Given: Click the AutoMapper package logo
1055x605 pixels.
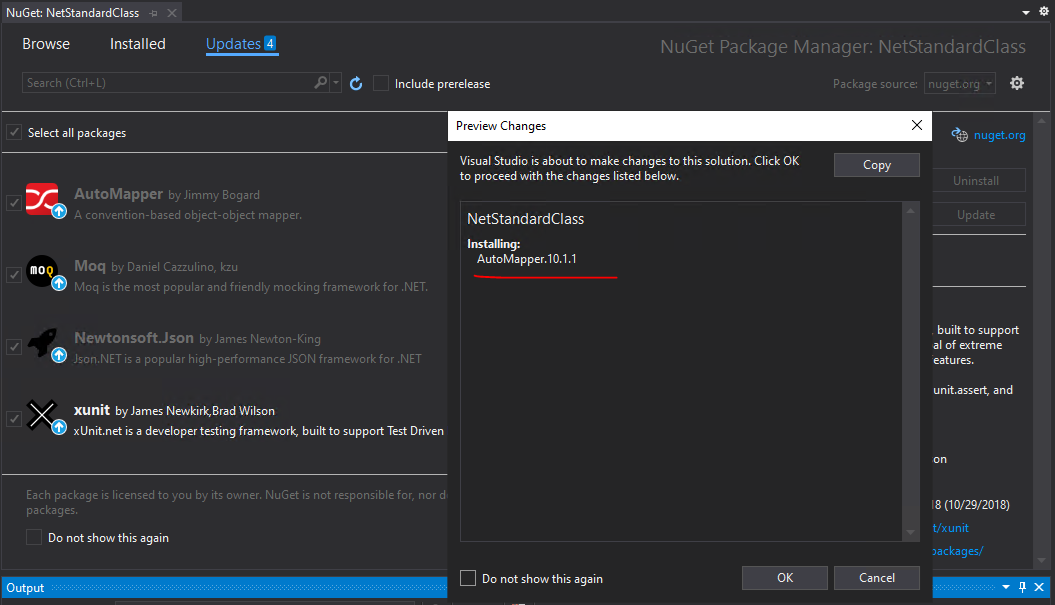Looking at the screenshot, I should pyautogui.click(x=42, y=199).
